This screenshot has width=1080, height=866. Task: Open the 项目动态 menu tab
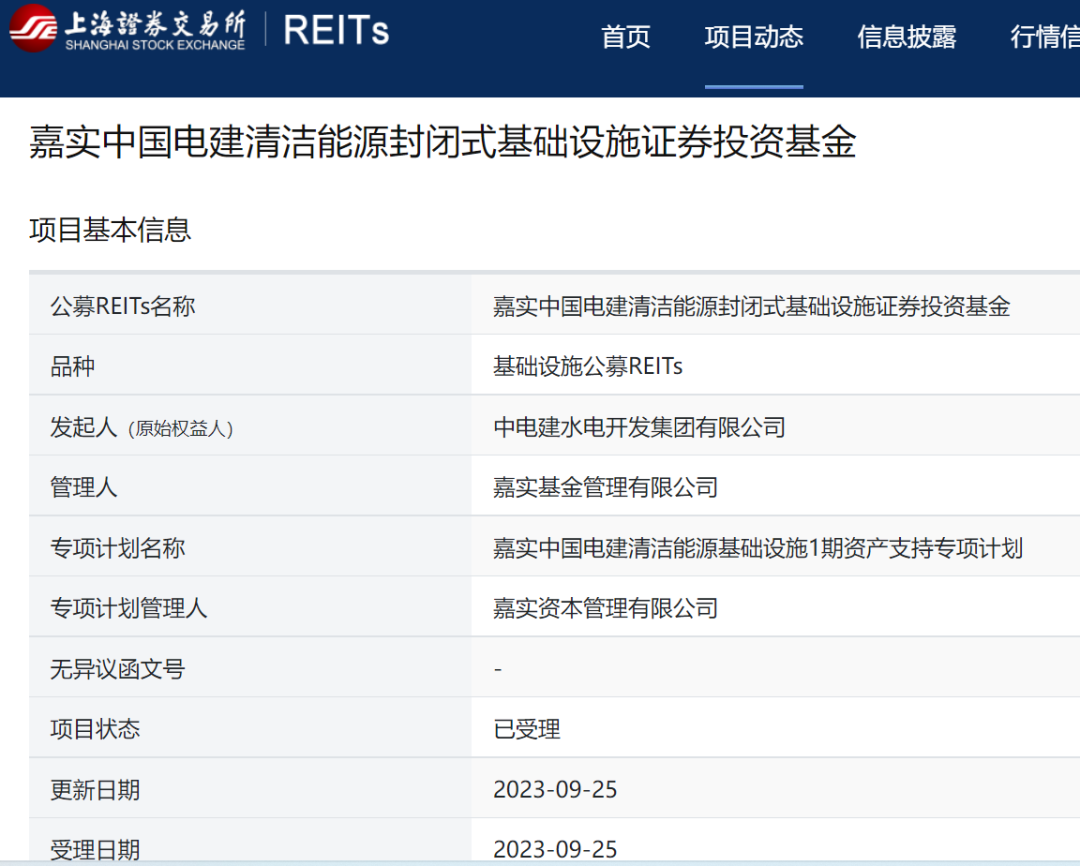[x=754, y=37]
